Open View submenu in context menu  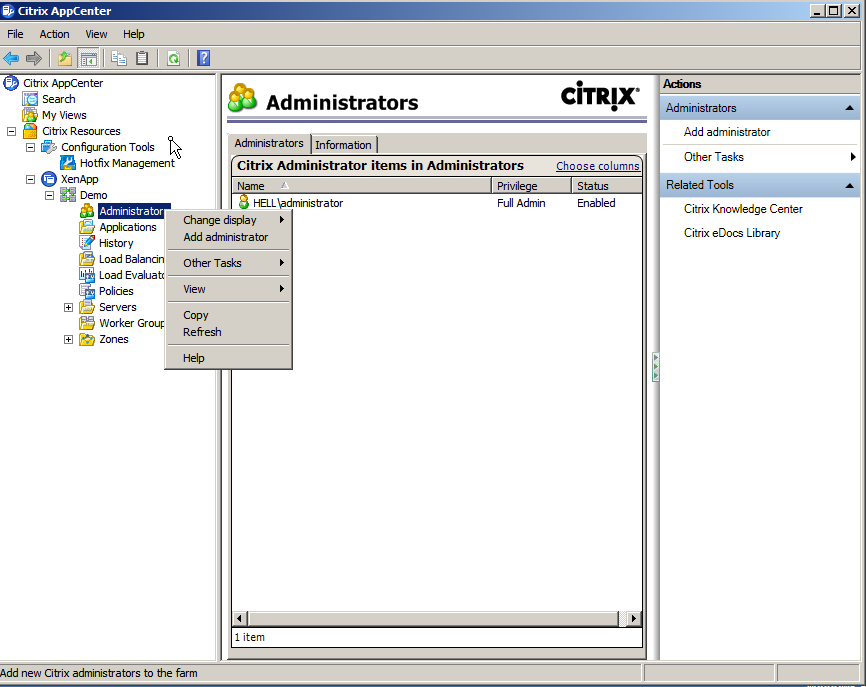(x=228, y=289)
